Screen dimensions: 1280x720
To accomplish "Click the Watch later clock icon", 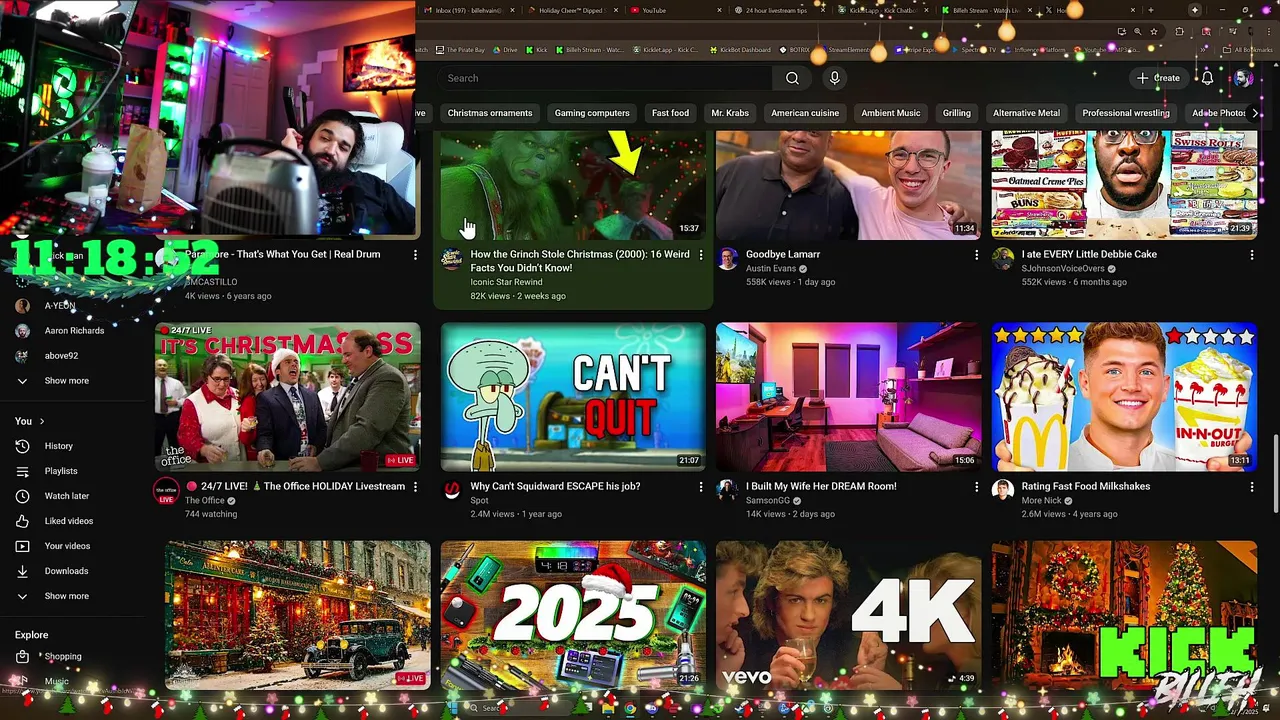I will [x=22, y=496].
